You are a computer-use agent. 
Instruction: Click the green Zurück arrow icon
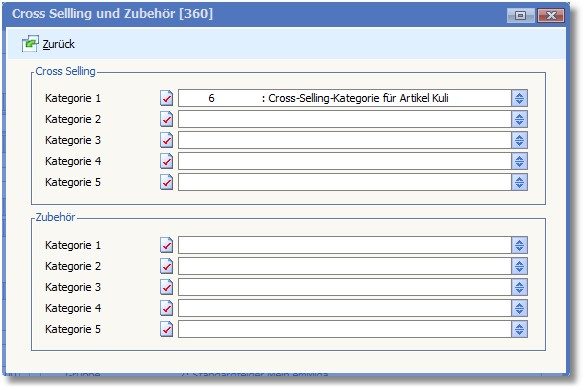tap(30, 44)
